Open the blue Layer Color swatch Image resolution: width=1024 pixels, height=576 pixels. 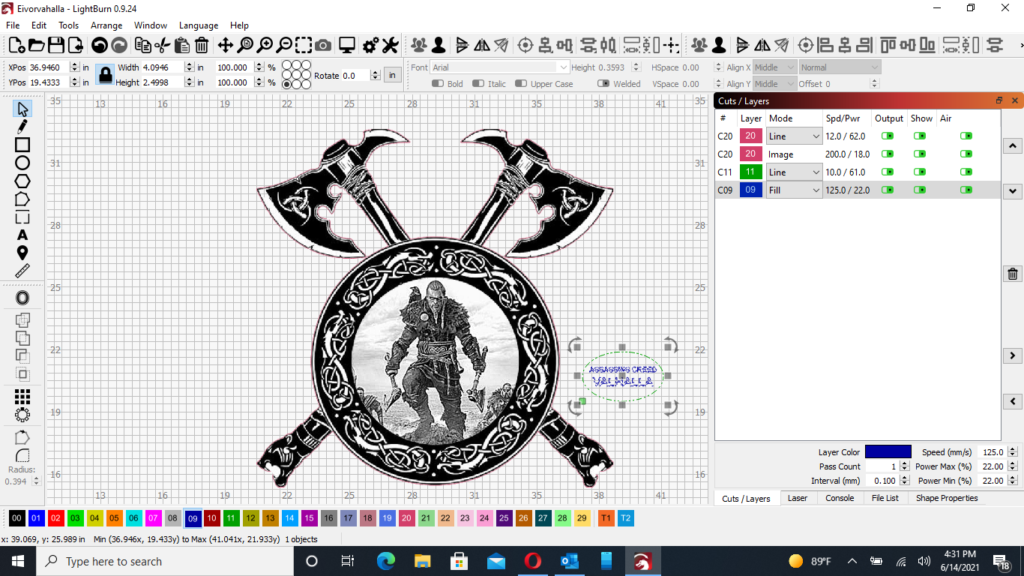(888, 452)
